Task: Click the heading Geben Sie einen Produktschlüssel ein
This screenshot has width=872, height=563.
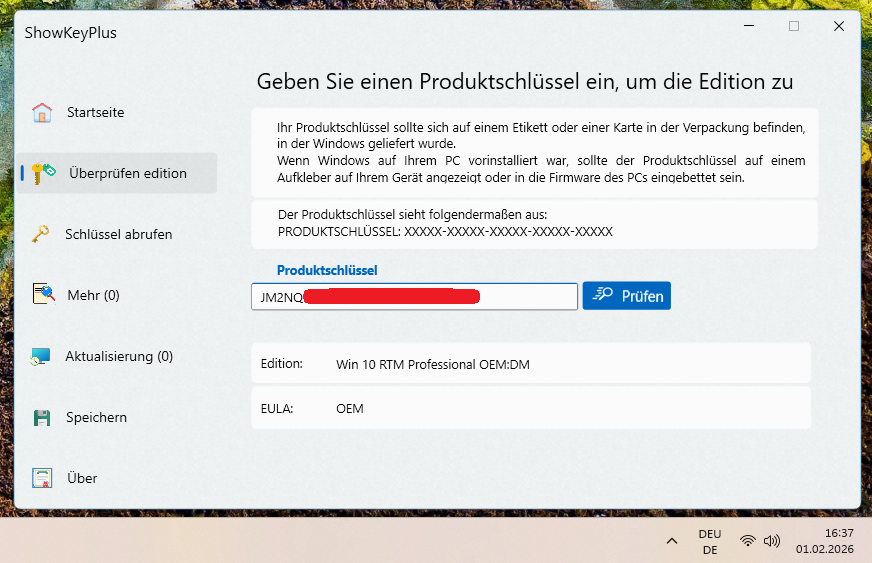Action: (524, 82)
